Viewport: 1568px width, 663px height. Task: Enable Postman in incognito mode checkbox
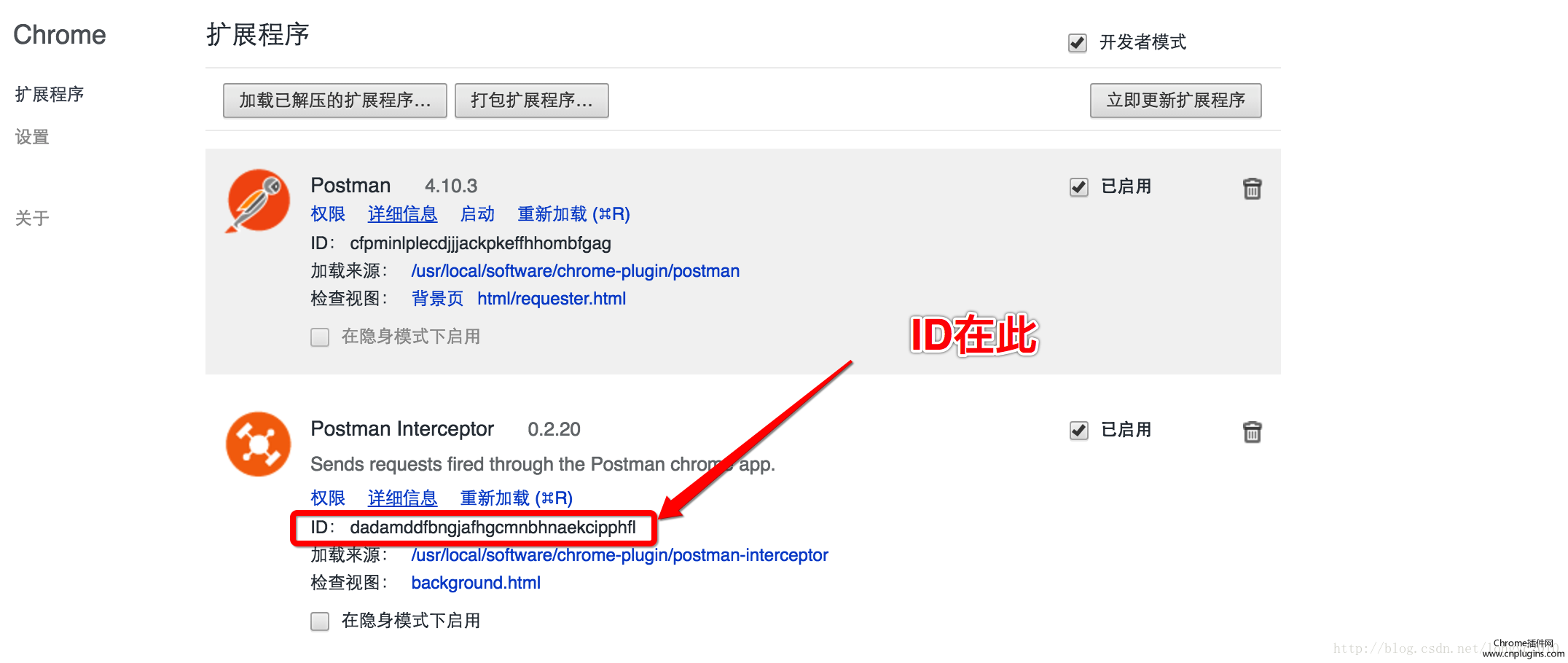[320, 337]
